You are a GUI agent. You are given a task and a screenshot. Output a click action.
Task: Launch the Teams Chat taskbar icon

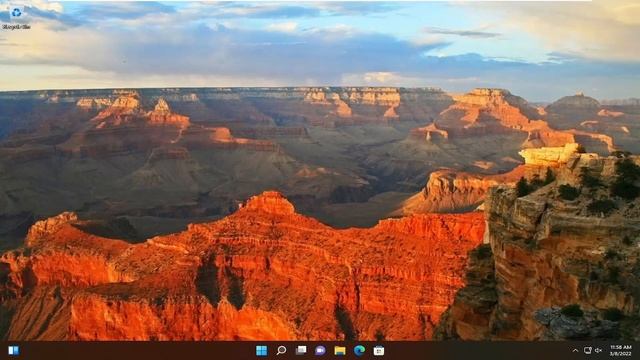tap(320, 350)
